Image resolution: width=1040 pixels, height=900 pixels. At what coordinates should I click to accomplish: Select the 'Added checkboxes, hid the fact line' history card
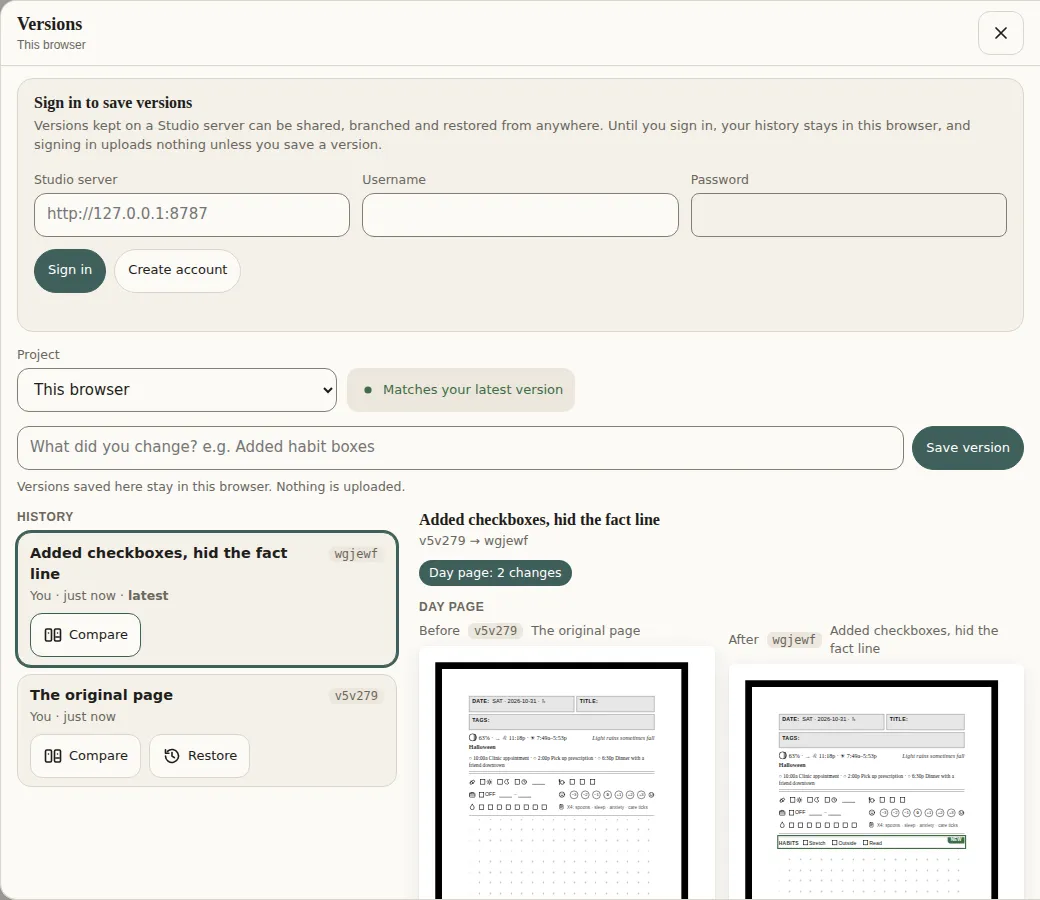point(207,599)
